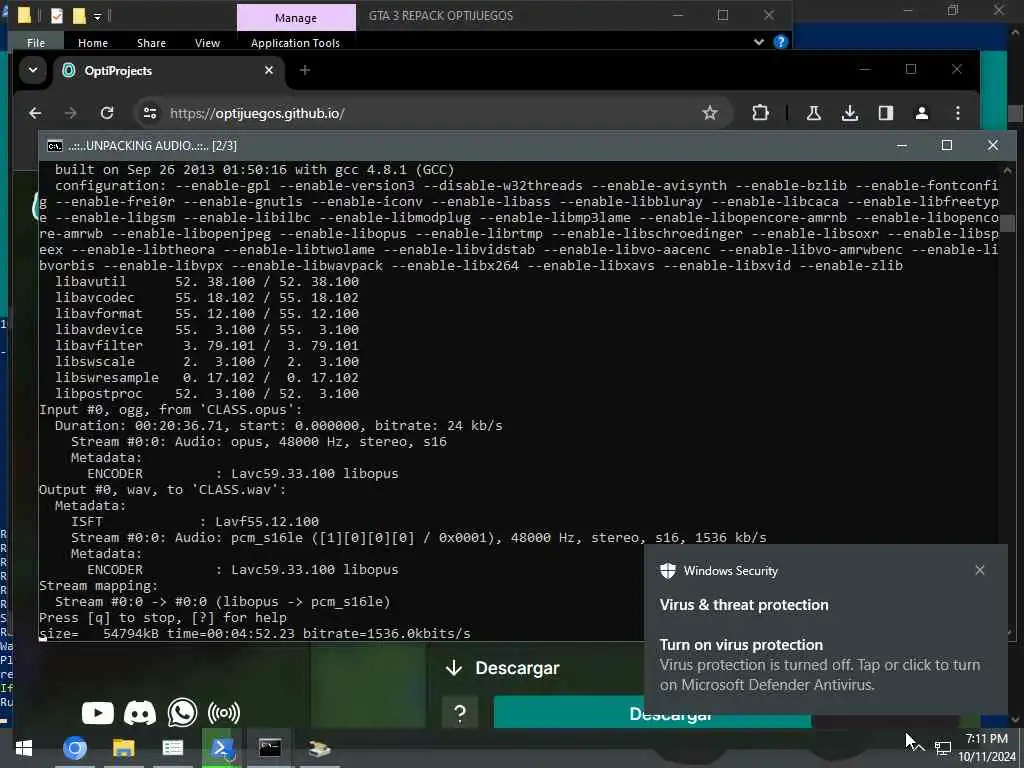Viewport: 1024px width, 768px height.
Task: Open the list-window app in taskbar
Action: (x=172, y=748)
